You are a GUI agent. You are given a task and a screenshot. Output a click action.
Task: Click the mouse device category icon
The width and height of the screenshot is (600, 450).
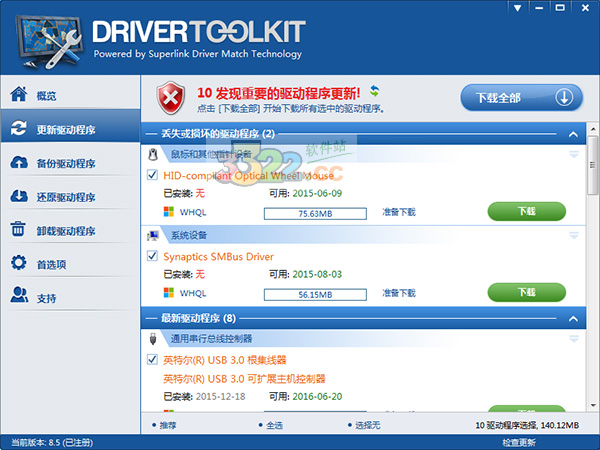pyautogui.click(x=153, y=154)
